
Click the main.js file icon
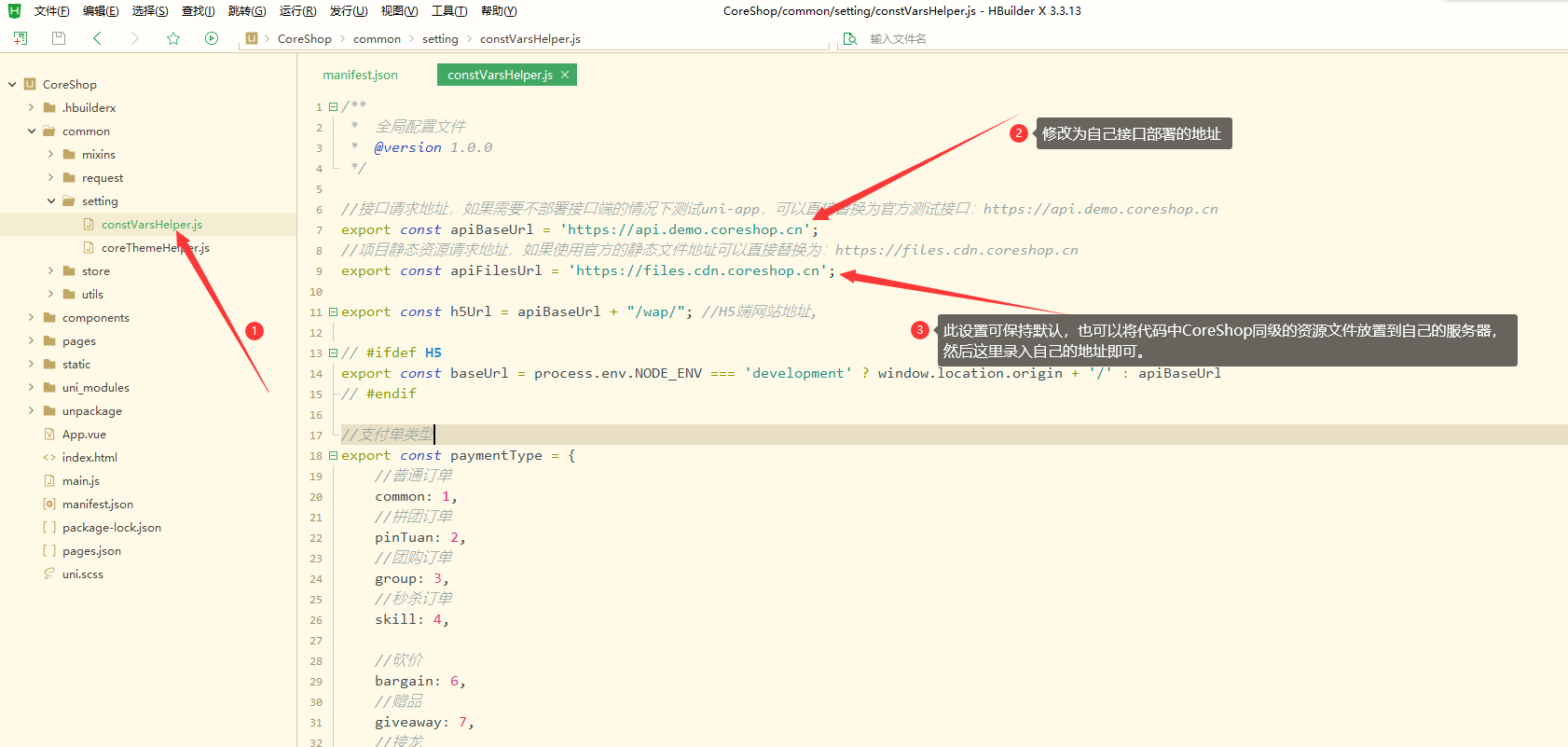pos(49,481)
